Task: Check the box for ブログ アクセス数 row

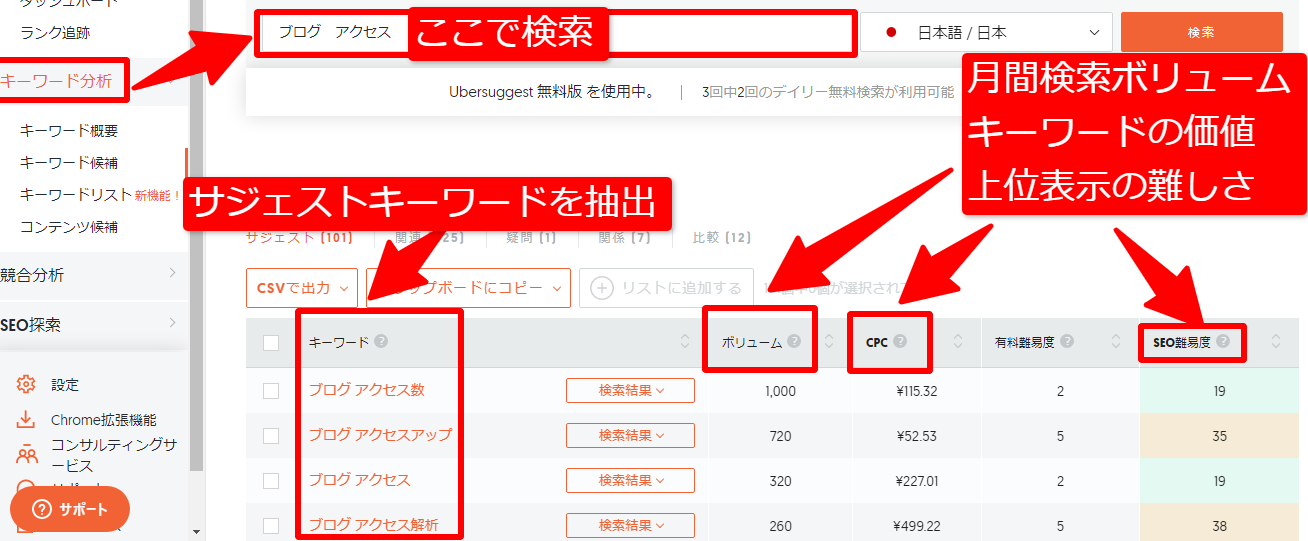Action: 271,390
